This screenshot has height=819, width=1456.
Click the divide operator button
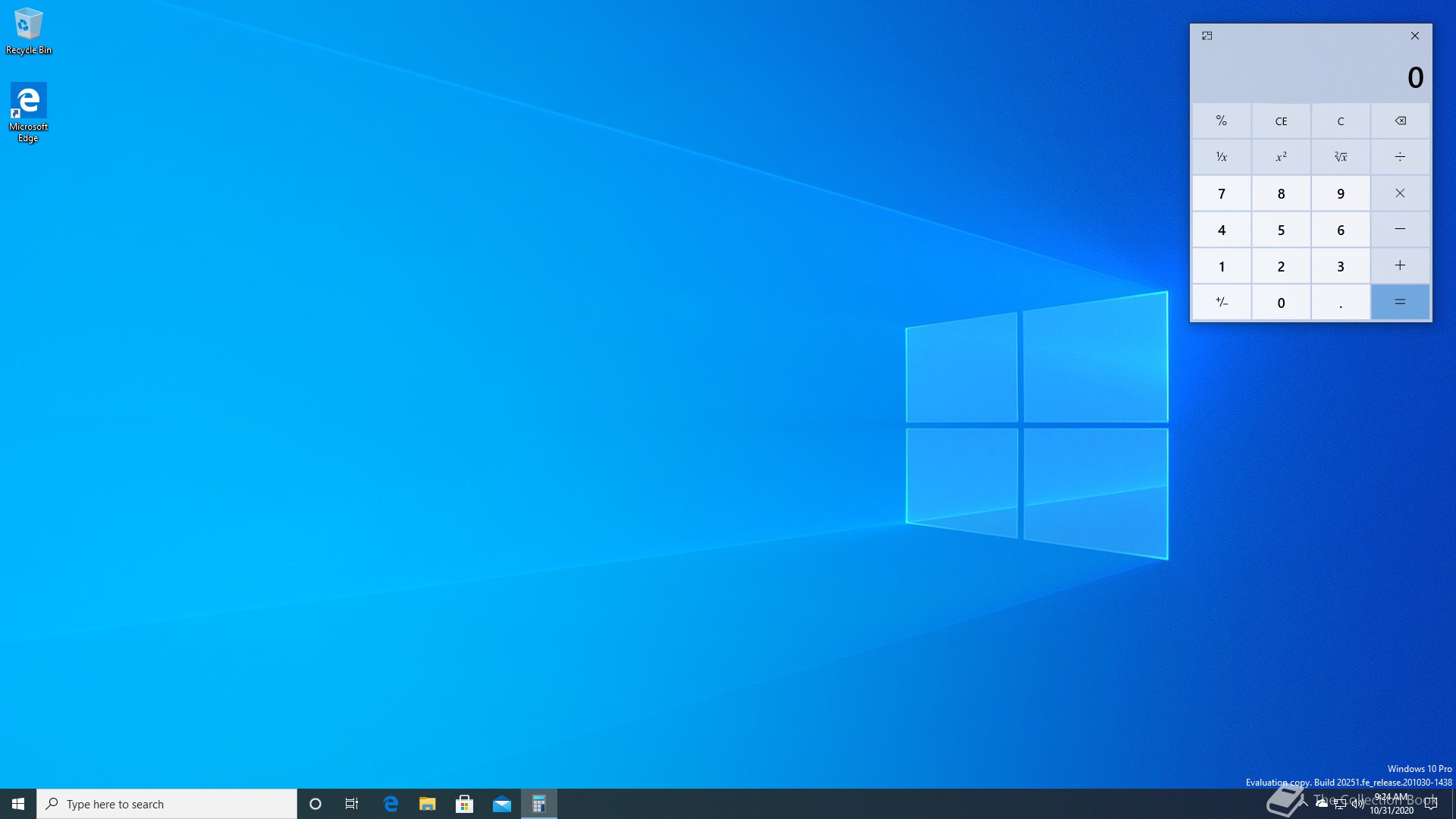tap(1400, 157)
